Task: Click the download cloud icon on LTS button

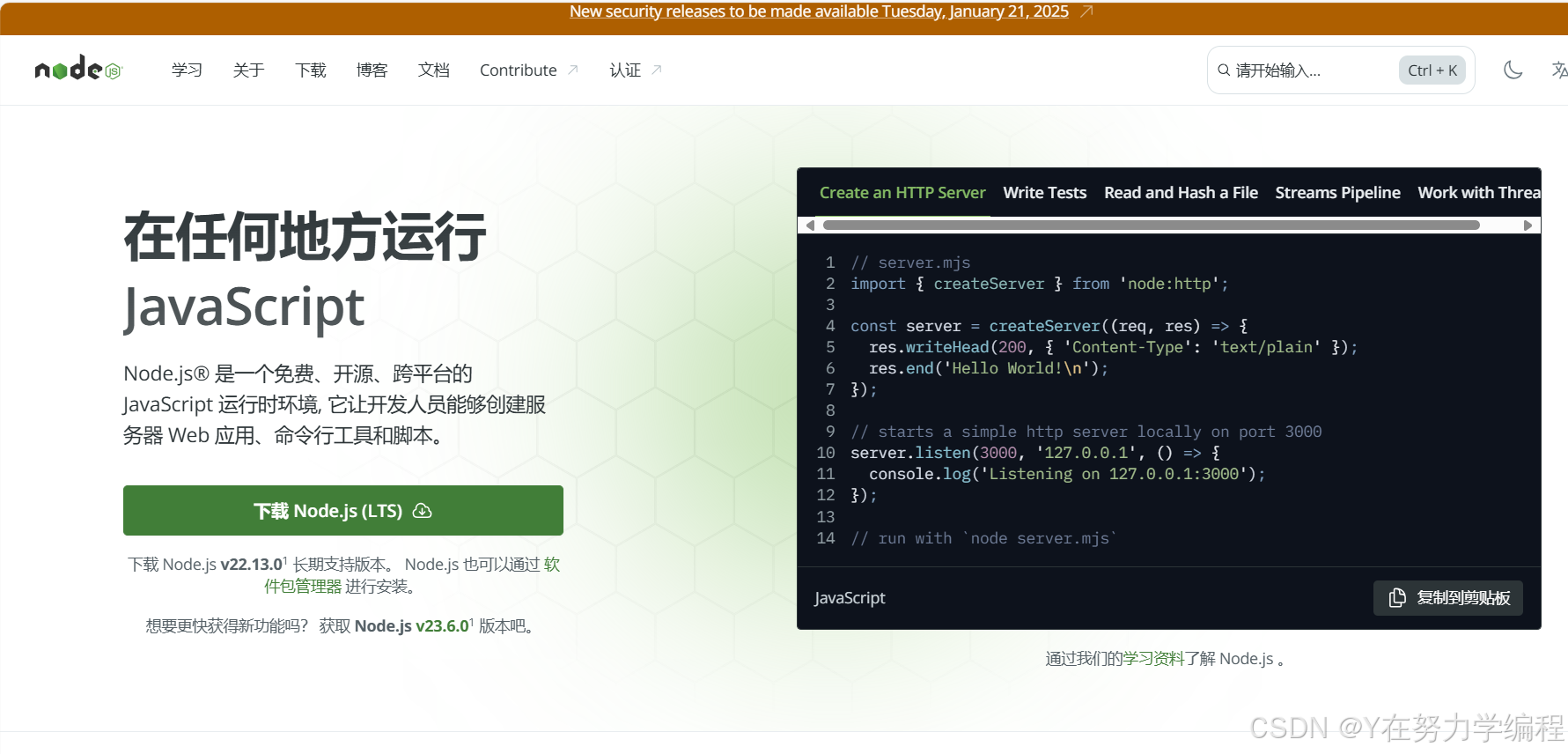Action: coord(423,511)
